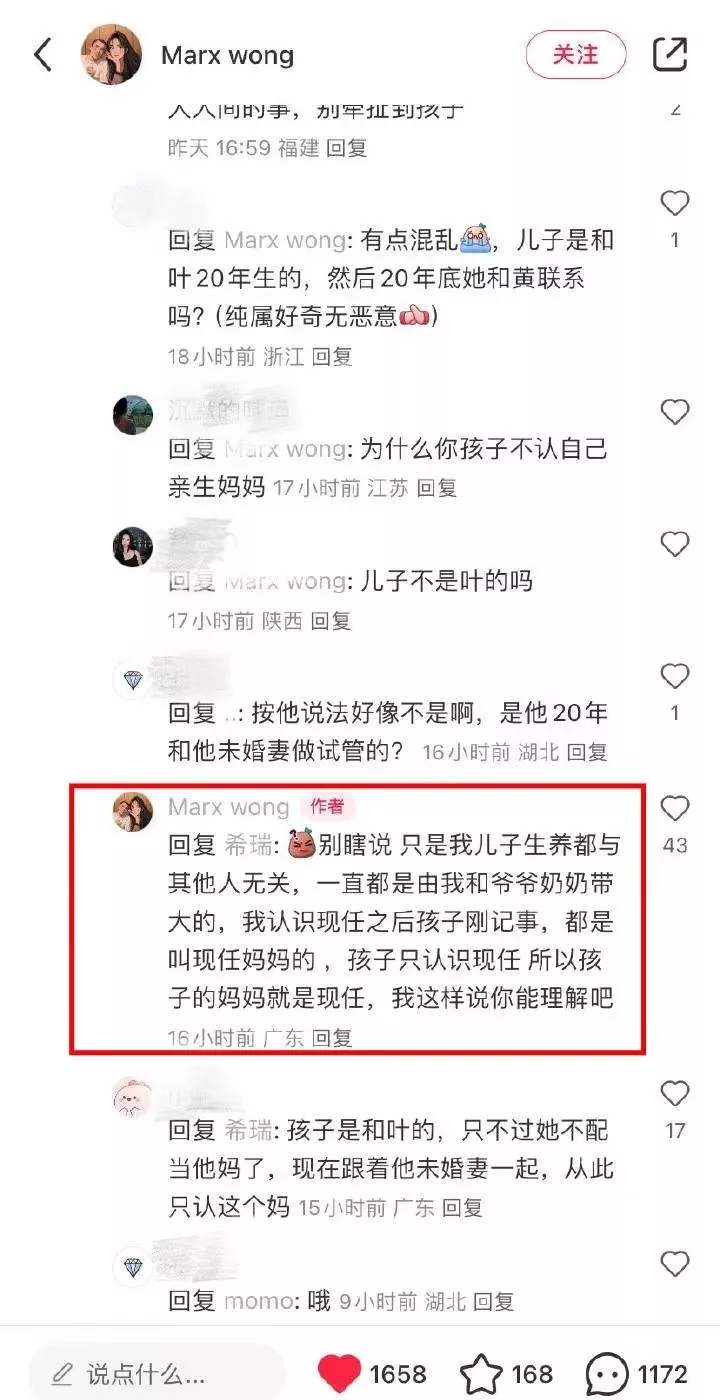This screenshot has height=1400, width=720.
Task: Like the 17小时前 陕西 comment
Action: tap(675, 544)
